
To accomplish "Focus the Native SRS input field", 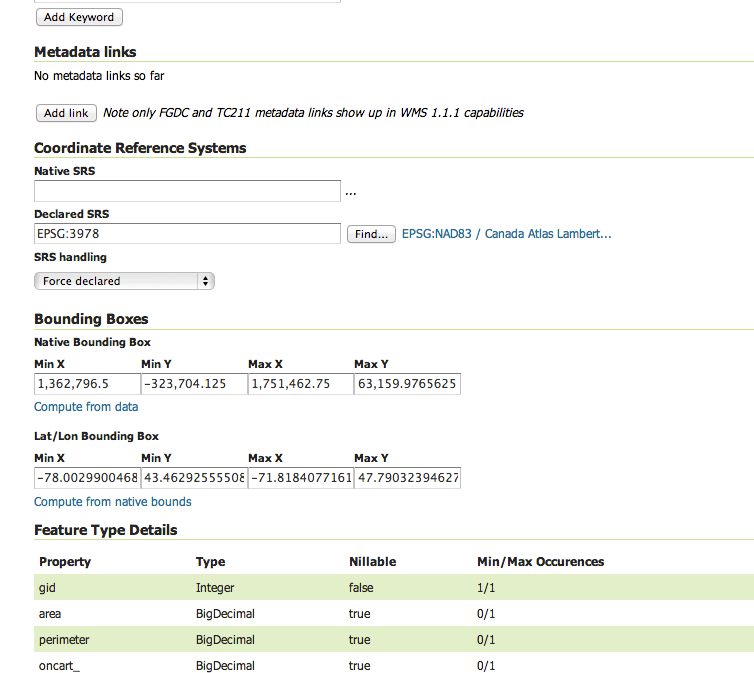I will pyautogui.click(x=188, y=191).
